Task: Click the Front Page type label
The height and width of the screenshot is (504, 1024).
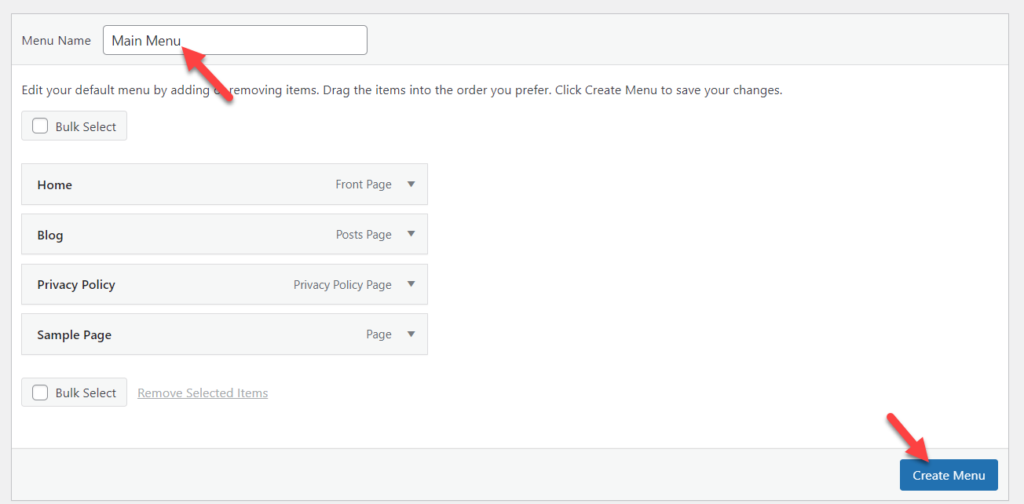Action: coord(363,185)
